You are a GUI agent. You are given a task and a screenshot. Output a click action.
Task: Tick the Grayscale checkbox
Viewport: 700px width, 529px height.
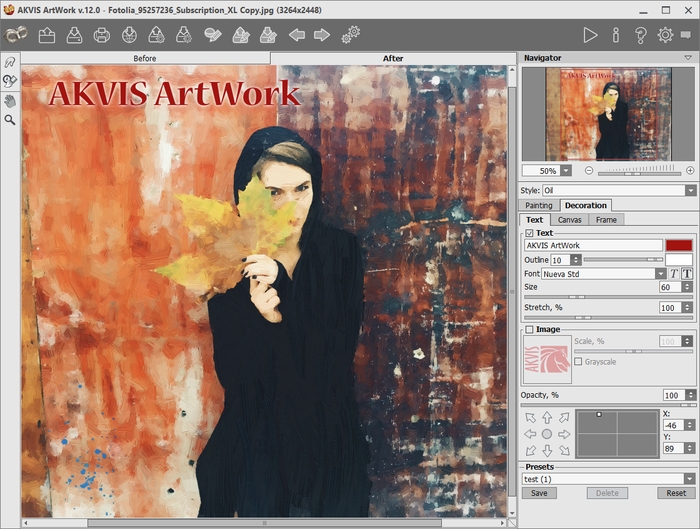[x=578, y=362]
